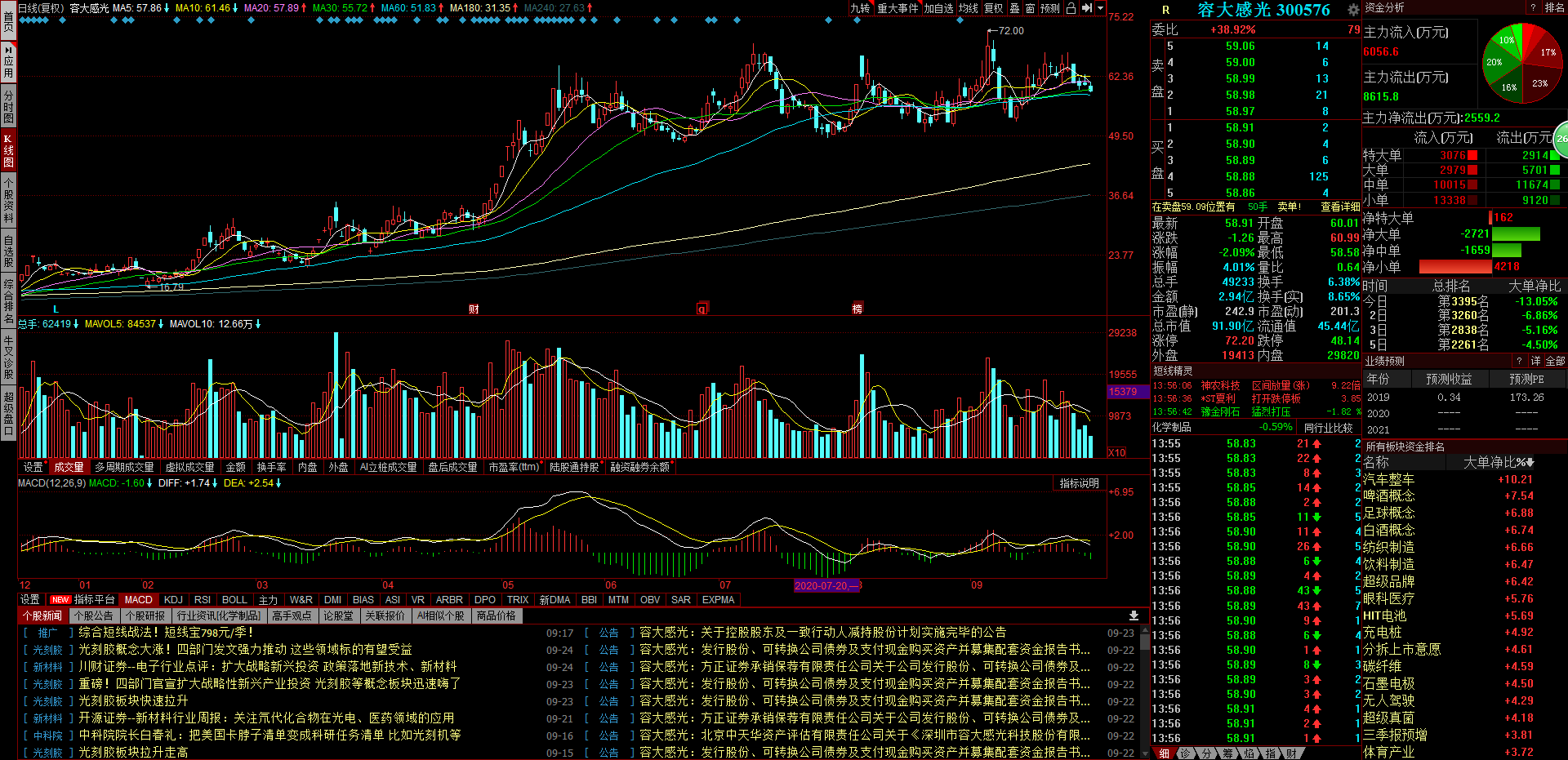This screenshot has height=760, width=1568.
Task: Toggle the 预测 forecast option
Action: click(x=1049, y=8)
